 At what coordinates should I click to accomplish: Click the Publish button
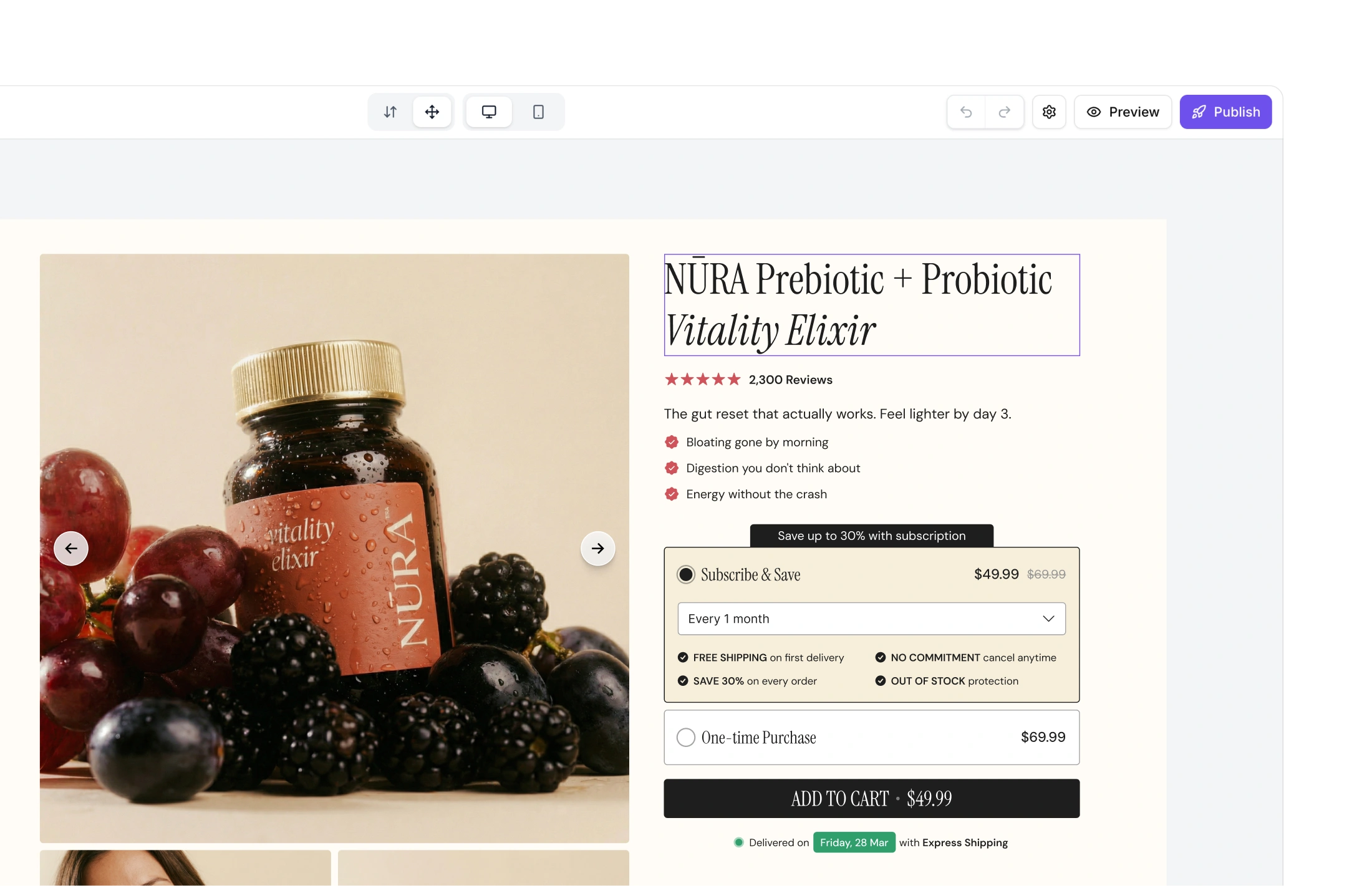click(x=1225, y=112)
